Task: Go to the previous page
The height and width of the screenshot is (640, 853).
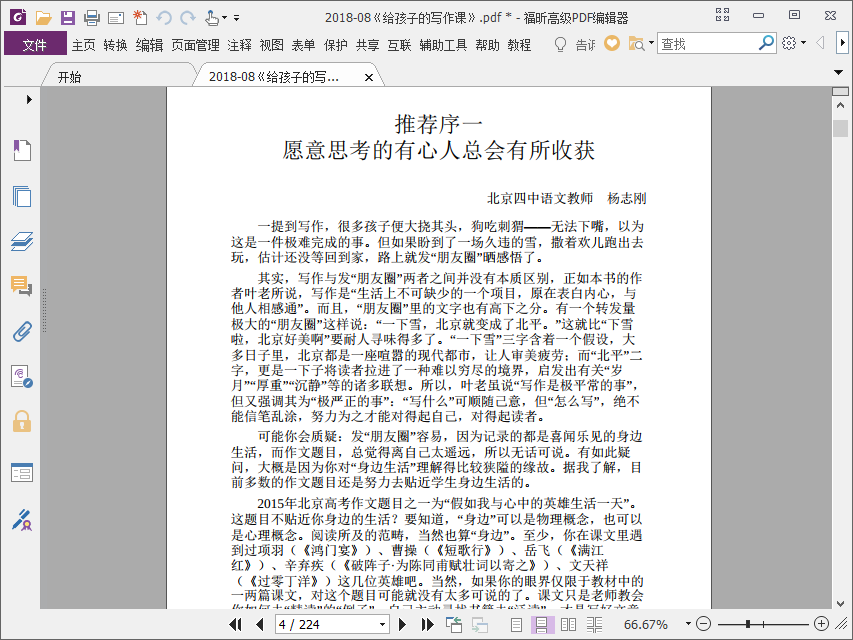Action: (x=259, y=624)
